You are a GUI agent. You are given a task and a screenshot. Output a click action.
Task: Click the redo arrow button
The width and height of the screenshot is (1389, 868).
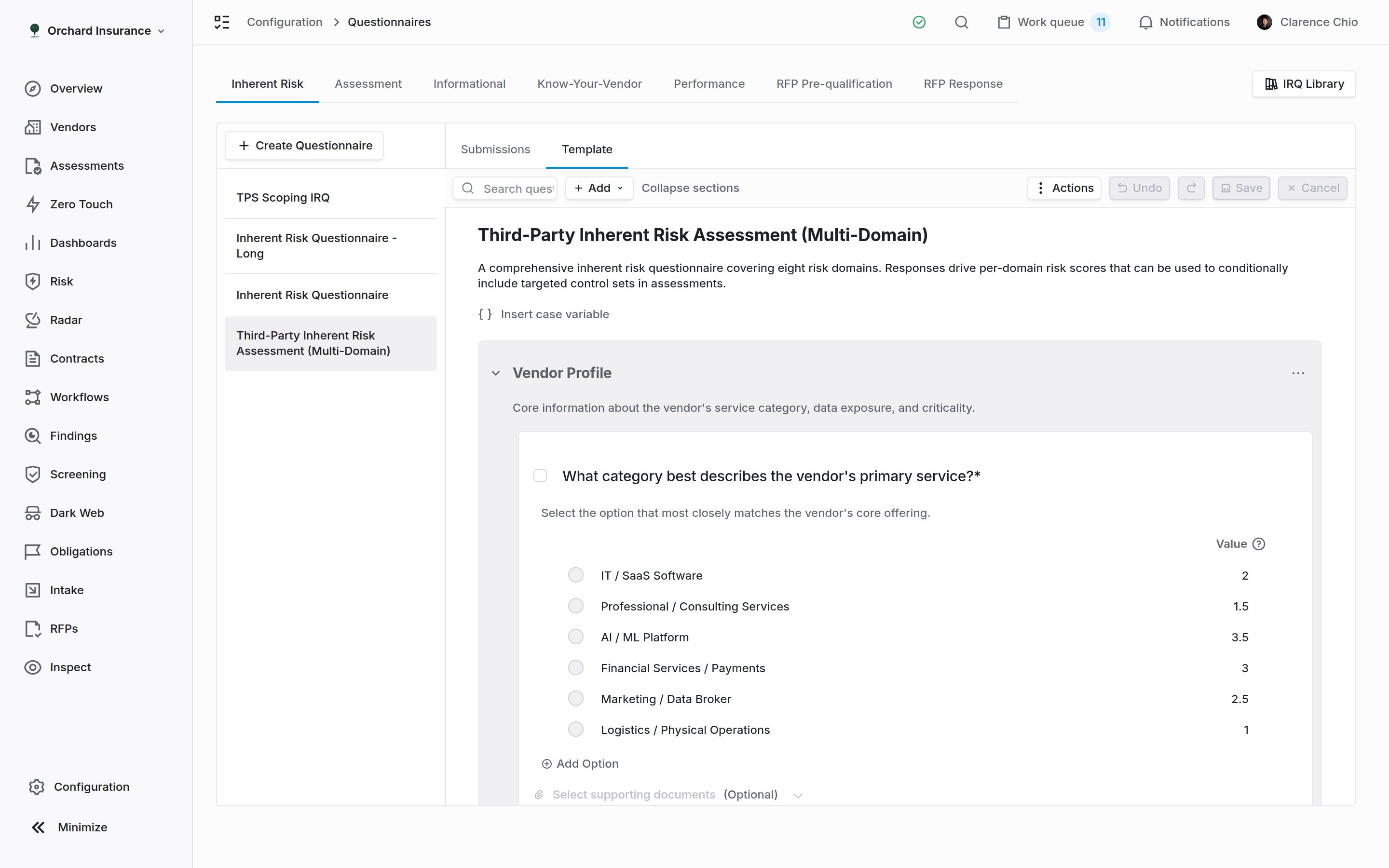[1191, 188]
